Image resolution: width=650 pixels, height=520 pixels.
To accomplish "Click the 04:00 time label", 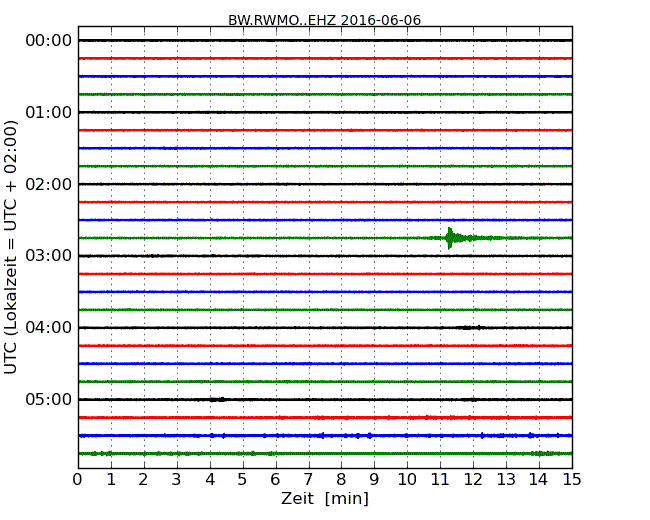I will [49, 327].
